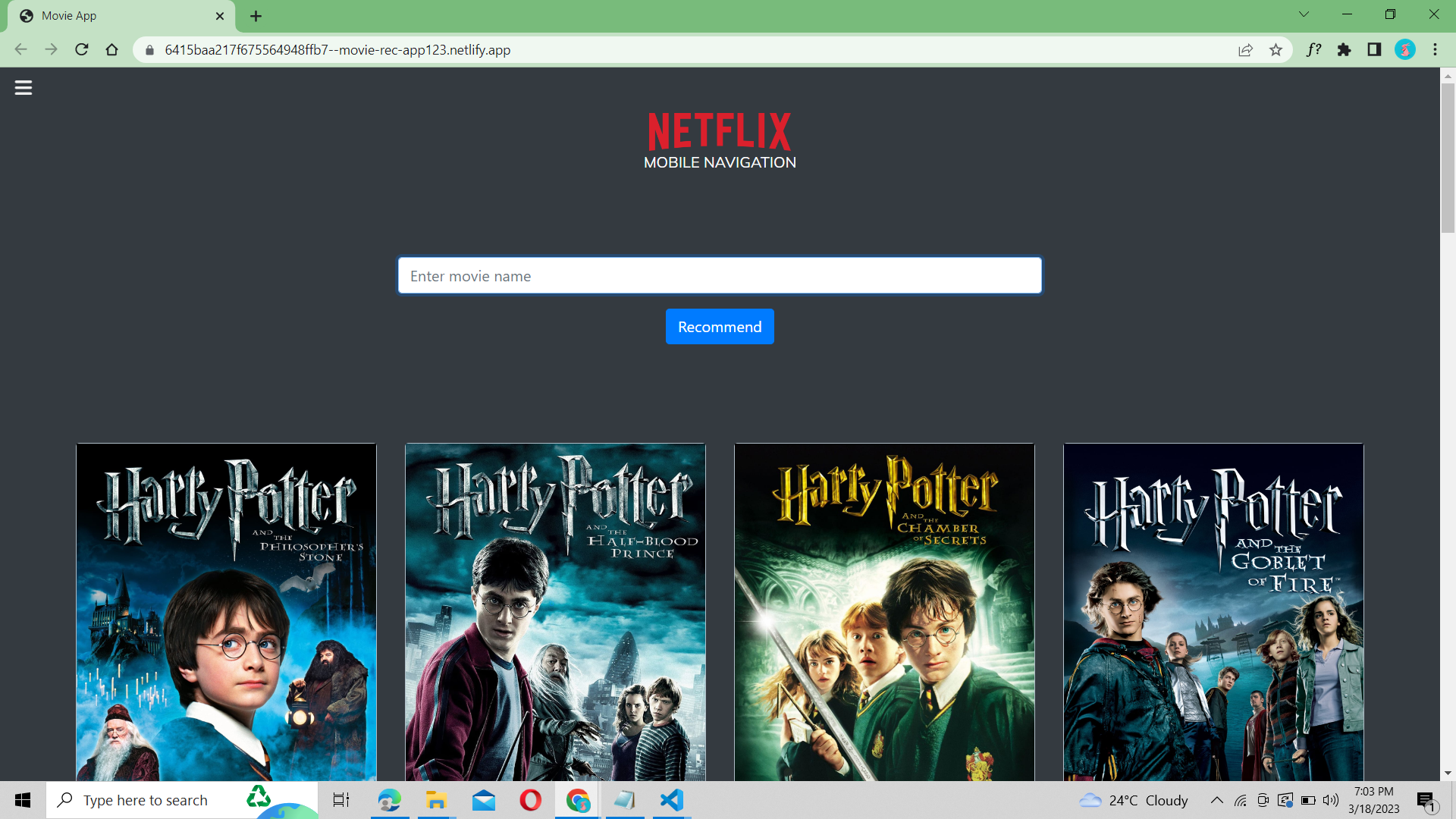This screenshot has width=1456, height=819.
Task: Open the browser Extensions puzzle icon
Action: [x=1345, y=49]
